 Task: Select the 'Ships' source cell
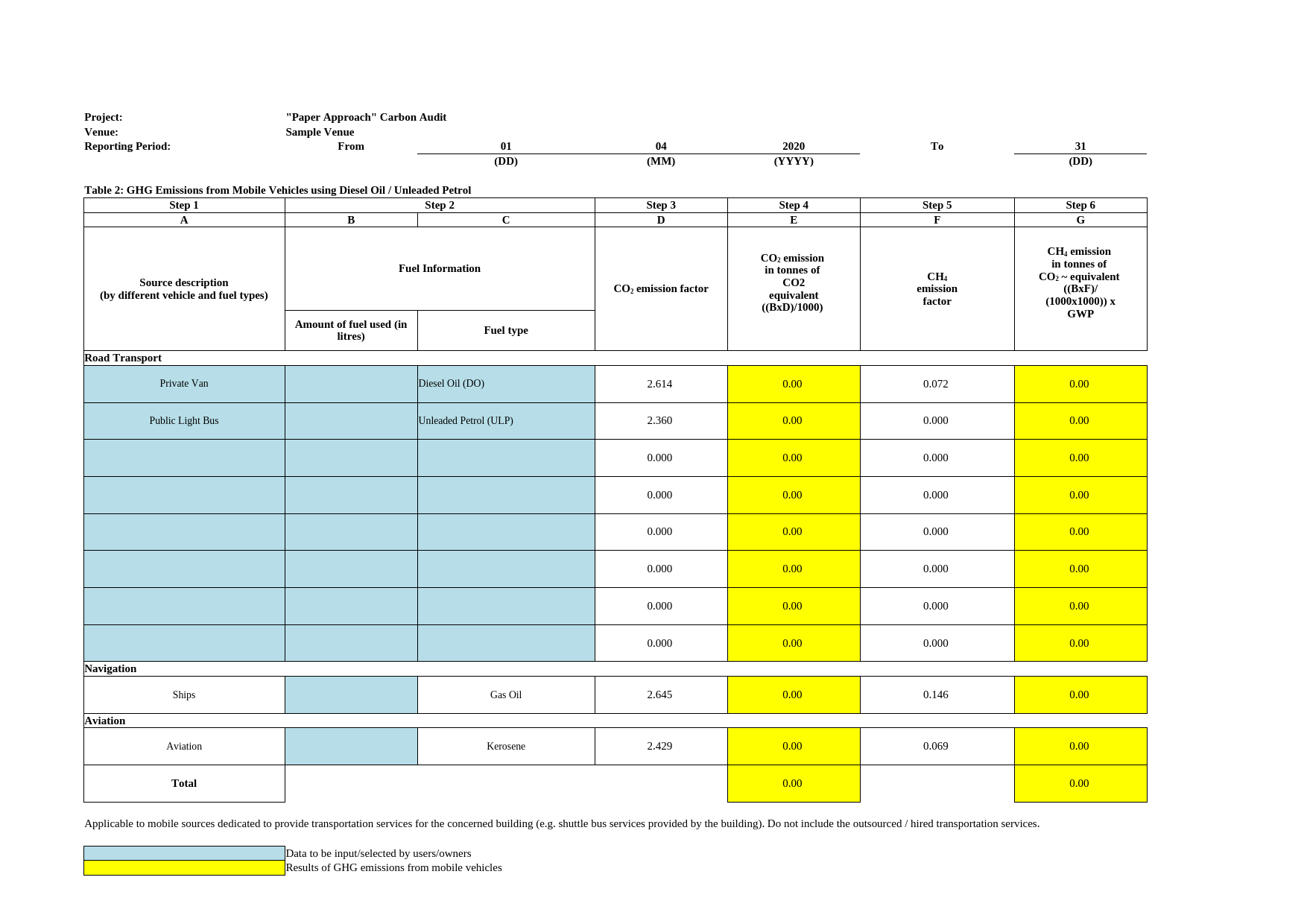point(184,694)
